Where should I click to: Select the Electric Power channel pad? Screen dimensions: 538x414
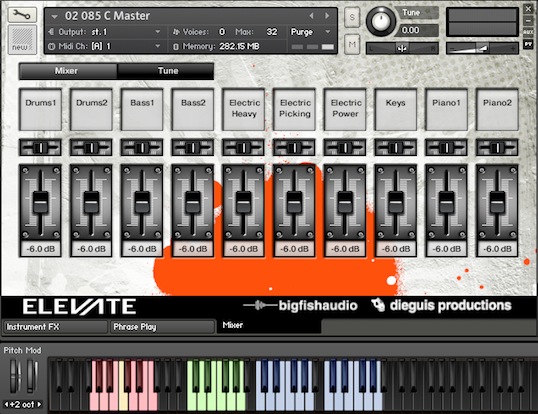(345, 109)
